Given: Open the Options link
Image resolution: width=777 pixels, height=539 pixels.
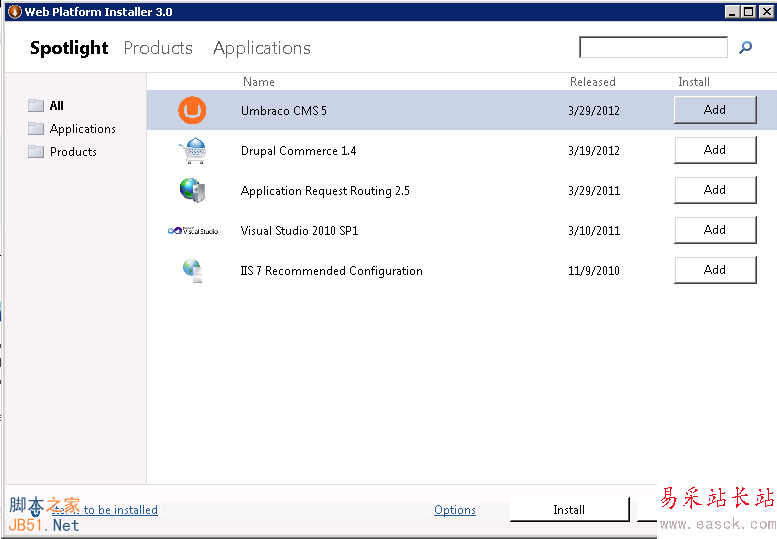Looking at the screenshot, I should click(455, 510).
